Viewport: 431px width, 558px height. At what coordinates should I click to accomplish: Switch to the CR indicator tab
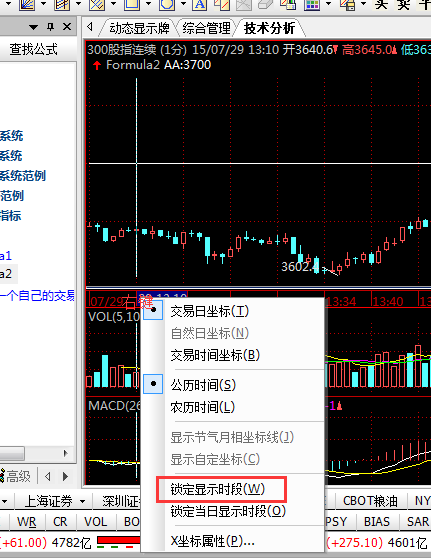coord(60,522)
